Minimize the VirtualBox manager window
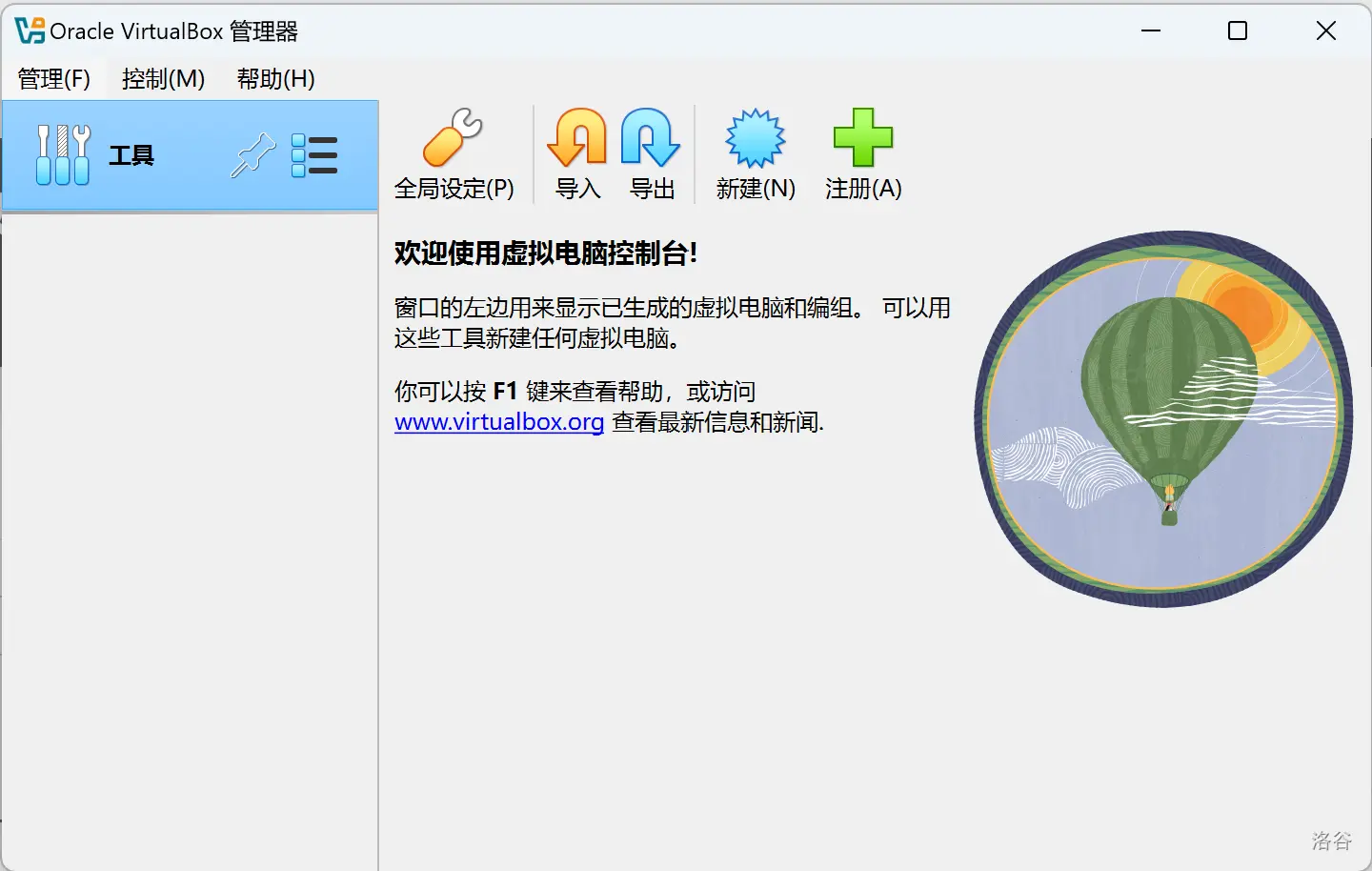This screenshot has width=1372, height=871. pos(1151,31)
